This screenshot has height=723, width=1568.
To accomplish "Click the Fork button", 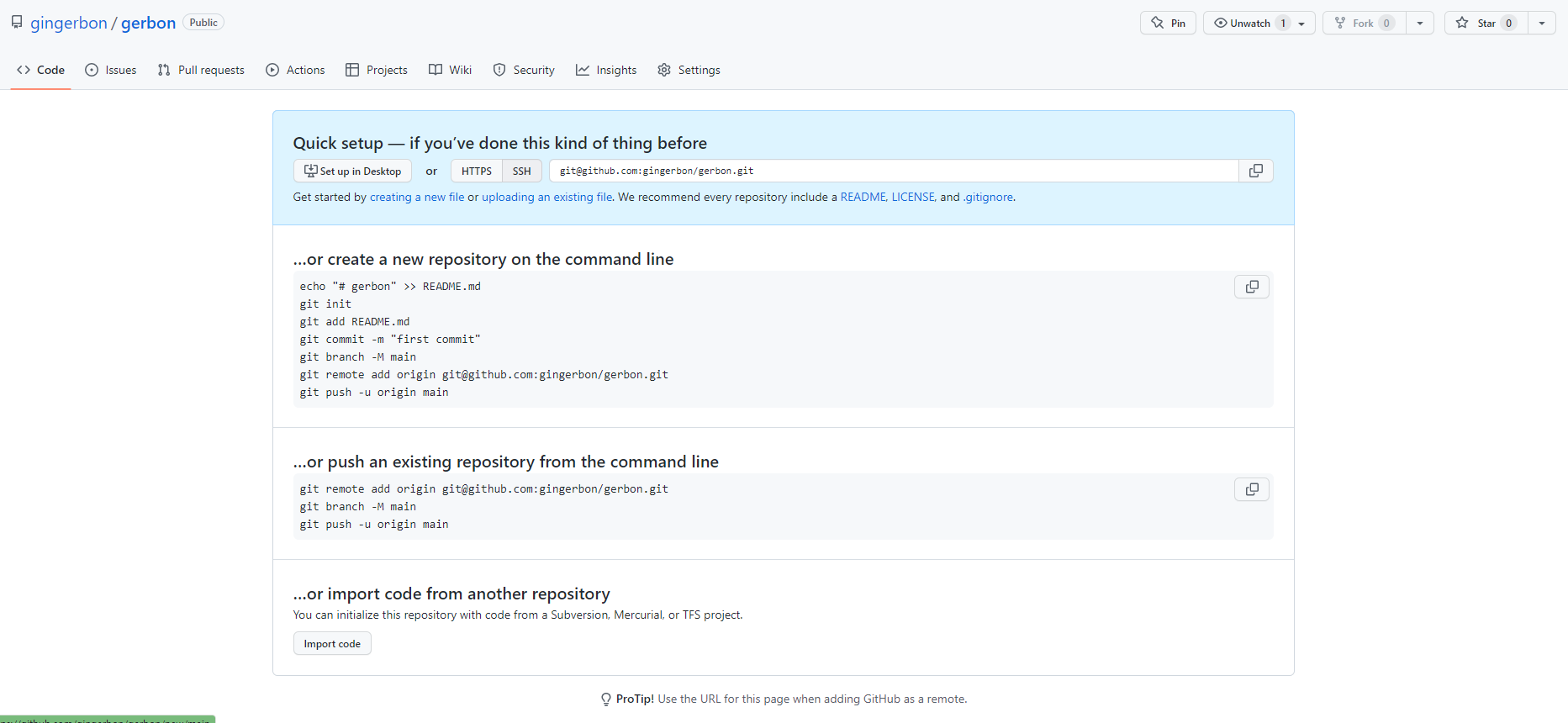I will (x=1365, y=23).
